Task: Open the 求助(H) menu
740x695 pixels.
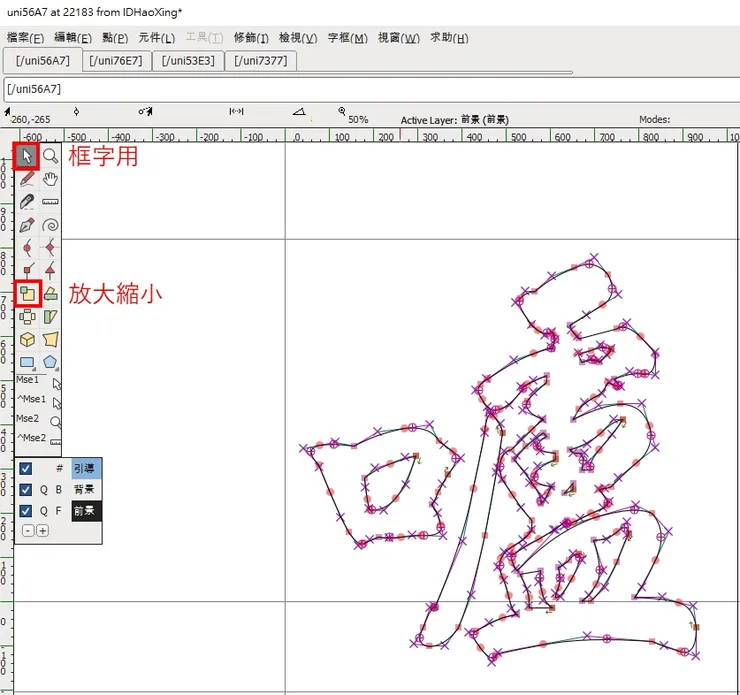Action: [x=449, y=38]
